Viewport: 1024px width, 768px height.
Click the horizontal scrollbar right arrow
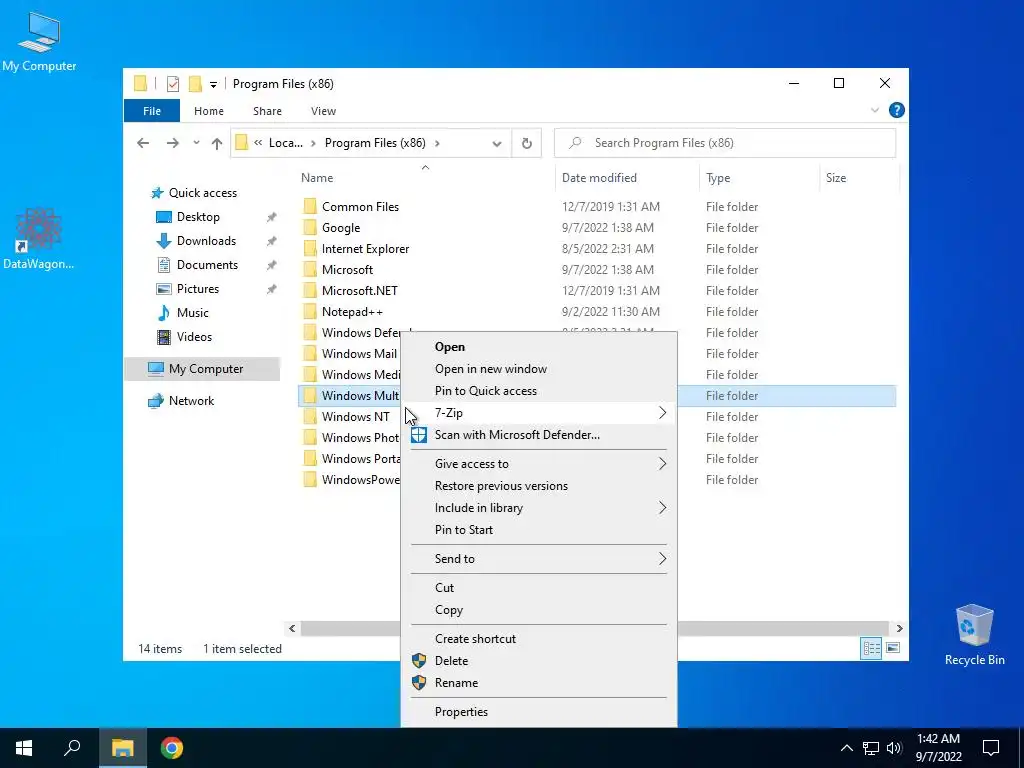tap(899, 628)
